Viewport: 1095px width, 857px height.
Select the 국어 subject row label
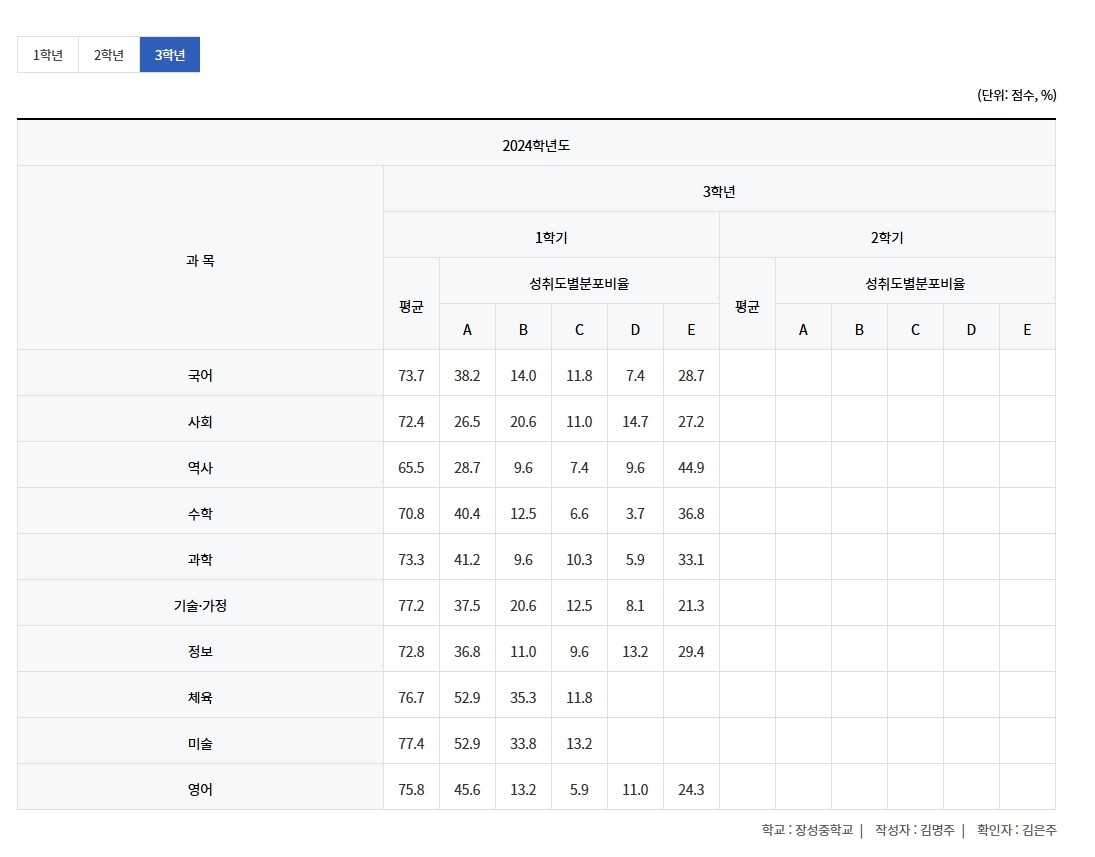[200, 376]
